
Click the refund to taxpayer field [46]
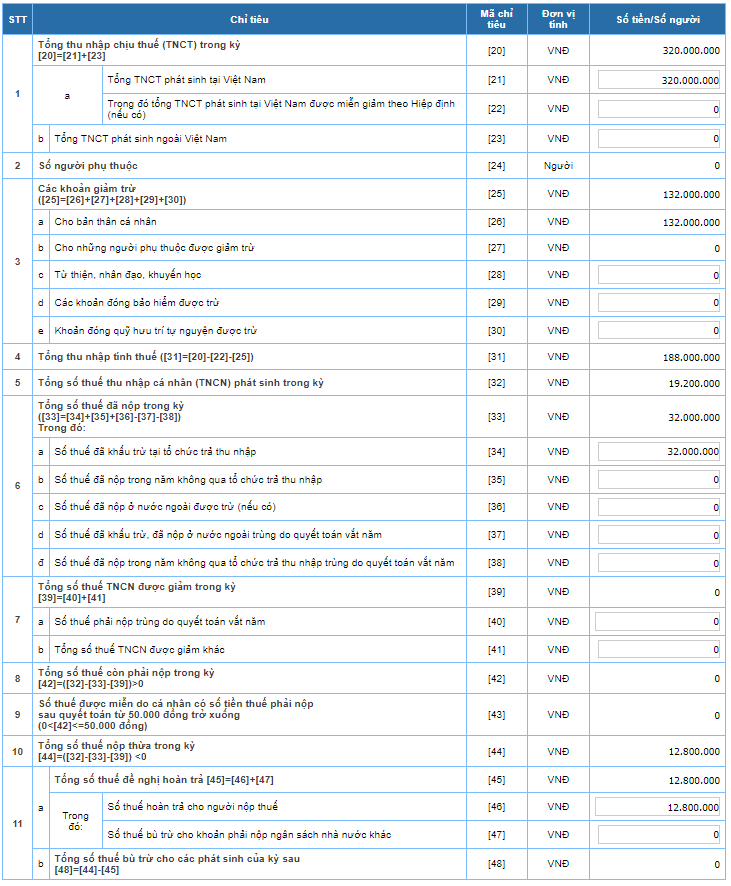pos(657,807)
